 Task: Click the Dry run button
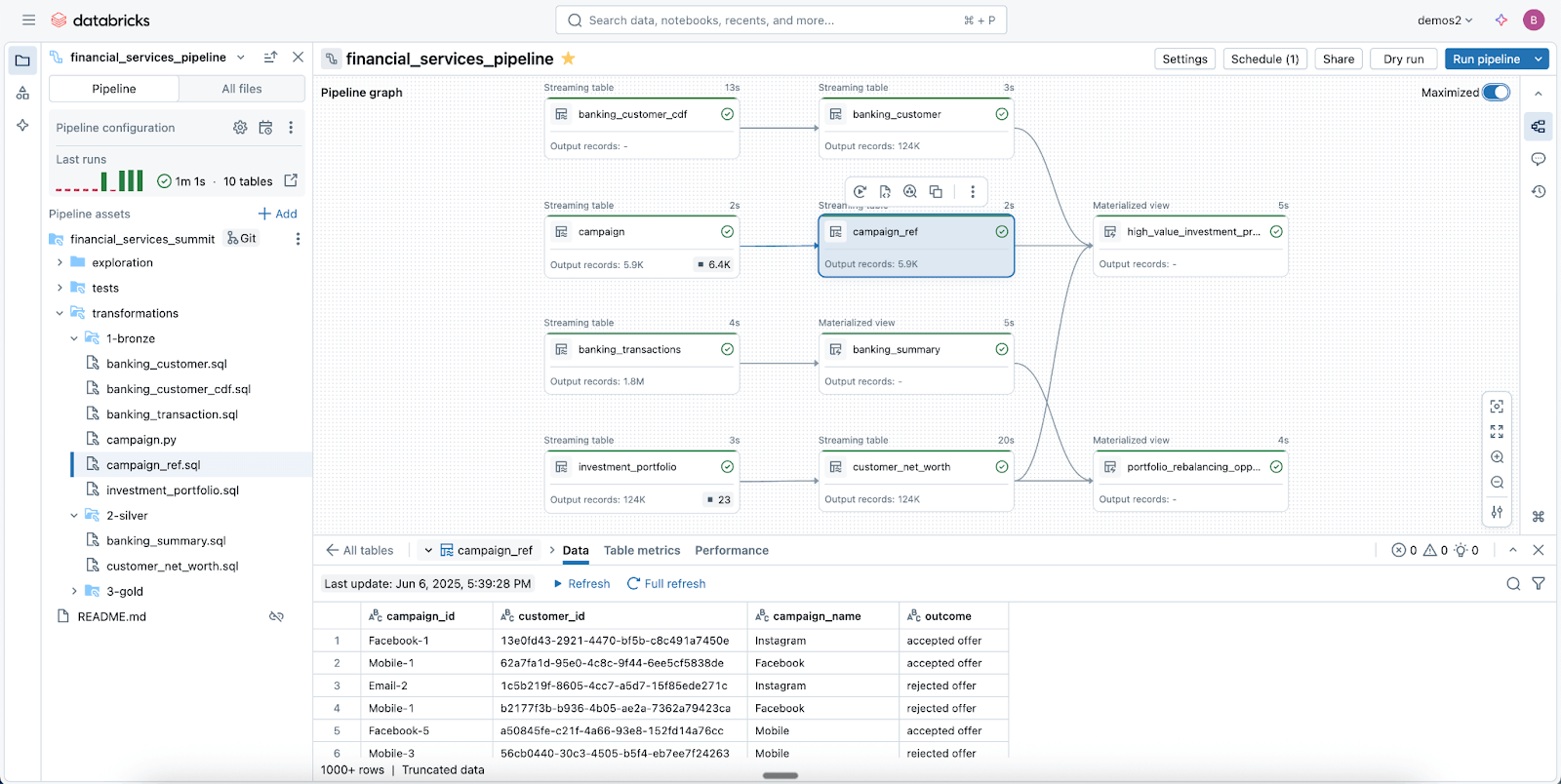pos(1403,59)
